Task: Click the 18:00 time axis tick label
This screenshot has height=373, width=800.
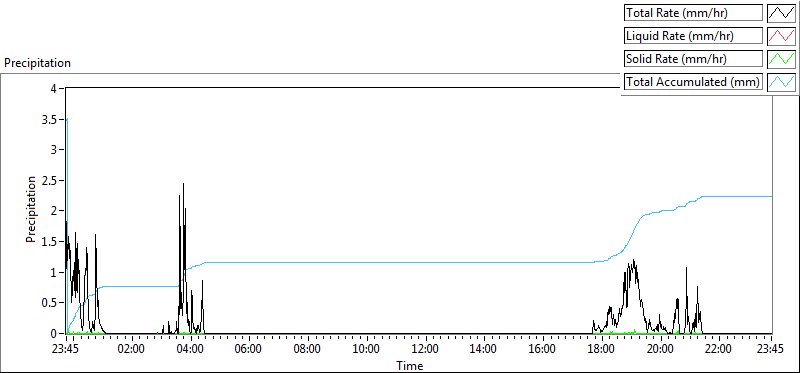Action: point(602,350)
